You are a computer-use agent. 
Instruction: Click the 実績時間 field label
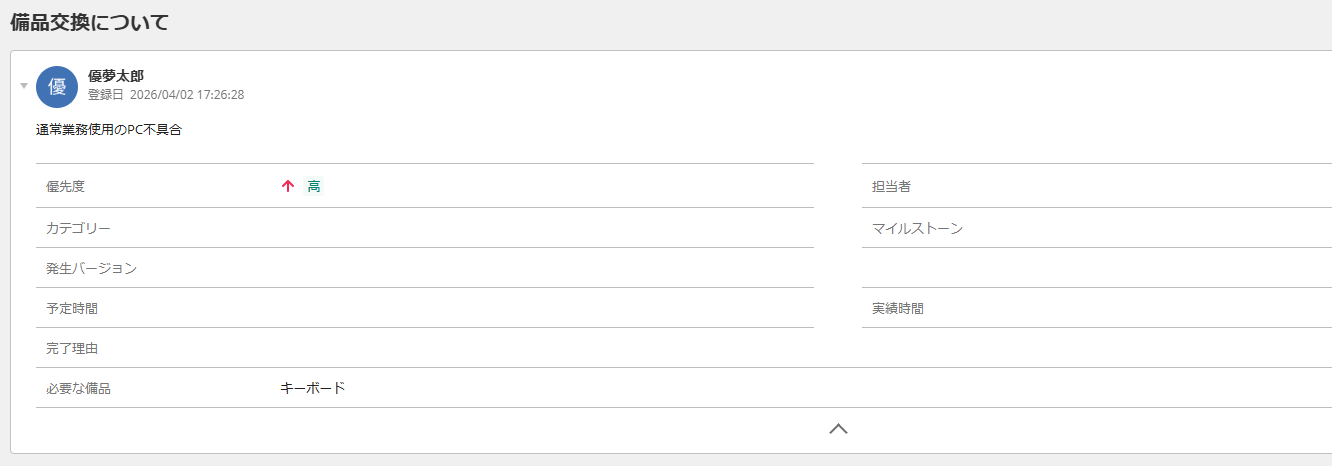click(x=898, y=308)
